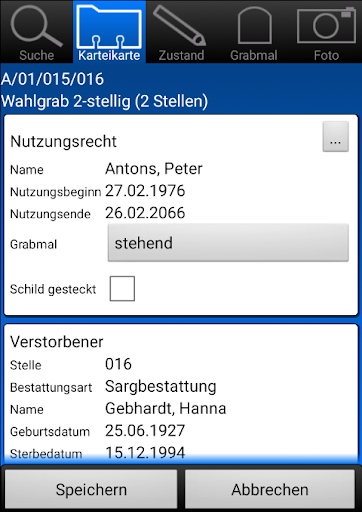Viewport: 362px width, 512px height.
Task: Open the Nutzungsrecht ellipsis button
Action: click(x=336, y=137)
